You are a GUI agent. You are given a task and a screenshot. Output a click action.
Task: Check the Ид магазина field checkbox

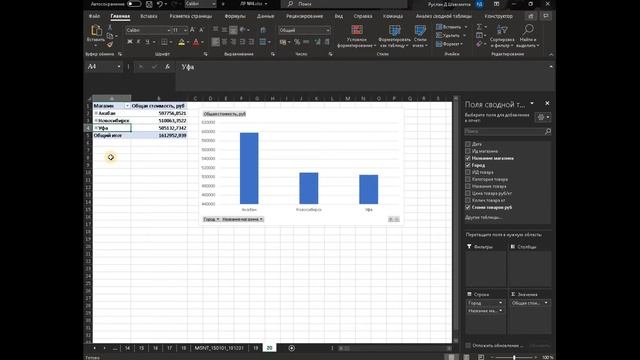click(468, 151)
